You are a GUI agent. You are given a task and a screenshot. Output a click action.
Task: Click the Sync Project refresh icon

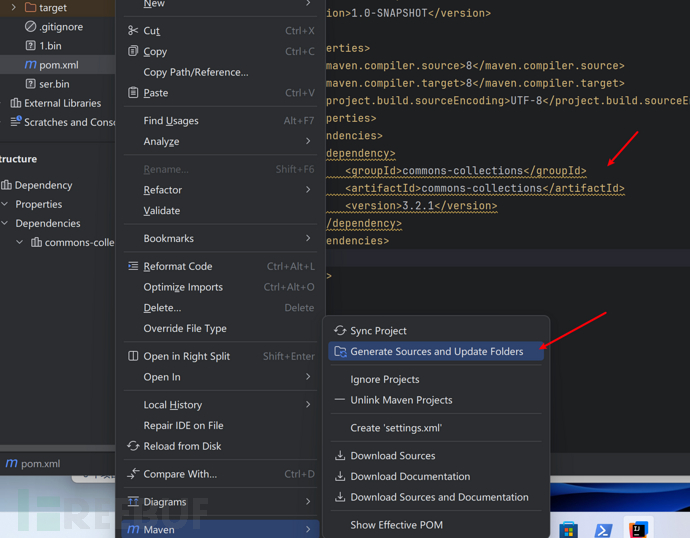340,331
